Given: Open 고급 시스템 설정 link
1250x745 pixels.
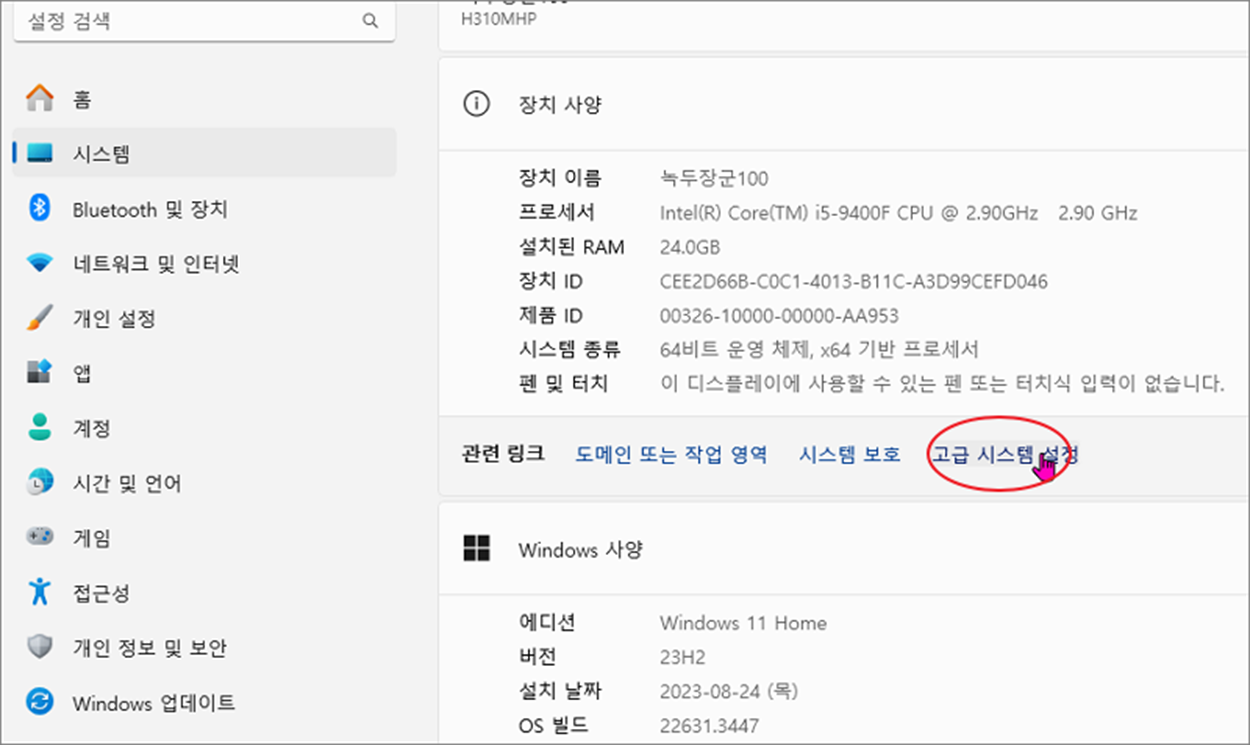Looking at the screenshot, I should coord(1005,454).
